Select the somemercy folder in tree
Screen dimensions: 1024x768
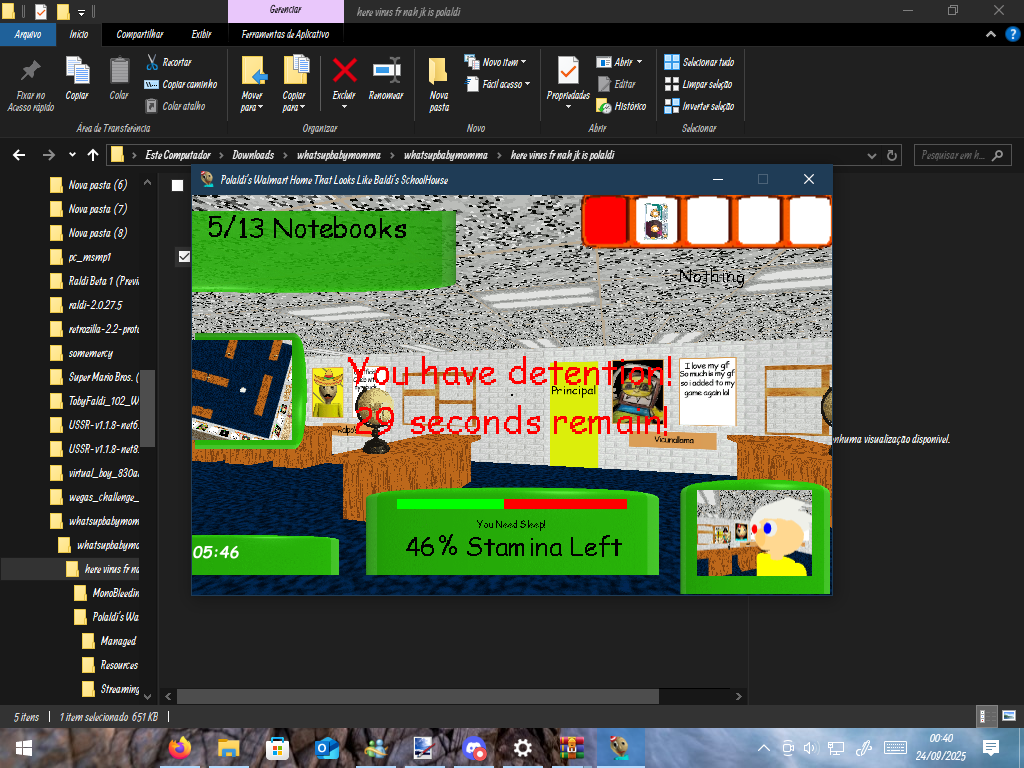click(x=91, y=353)
